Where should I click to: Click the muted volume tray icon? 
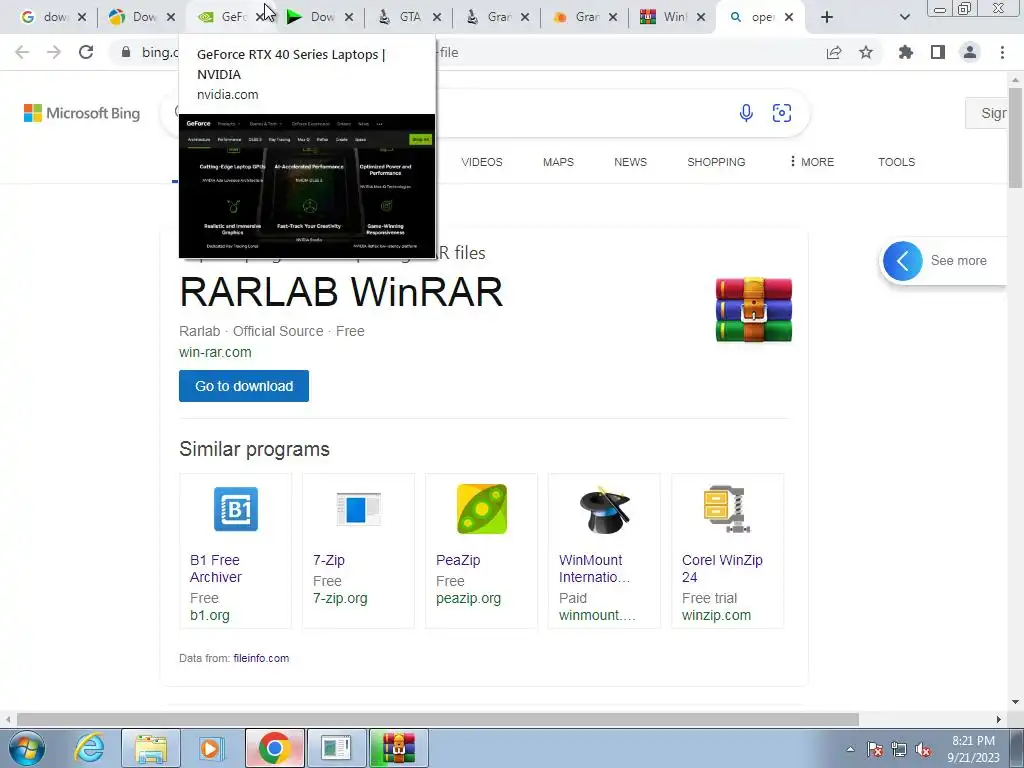[923, 750]
